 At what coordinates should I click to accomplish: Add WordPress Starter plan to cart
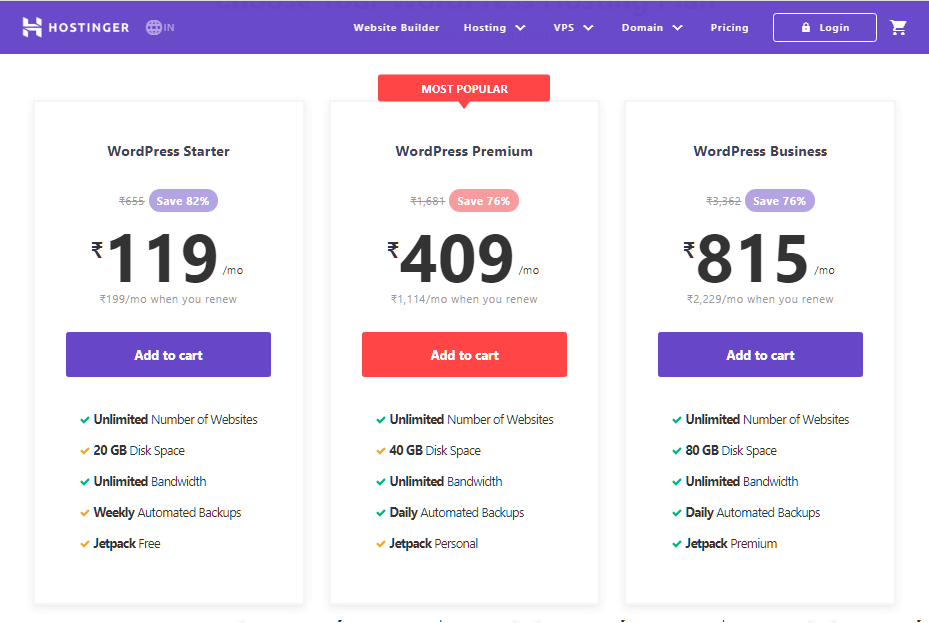click(168, 355)
